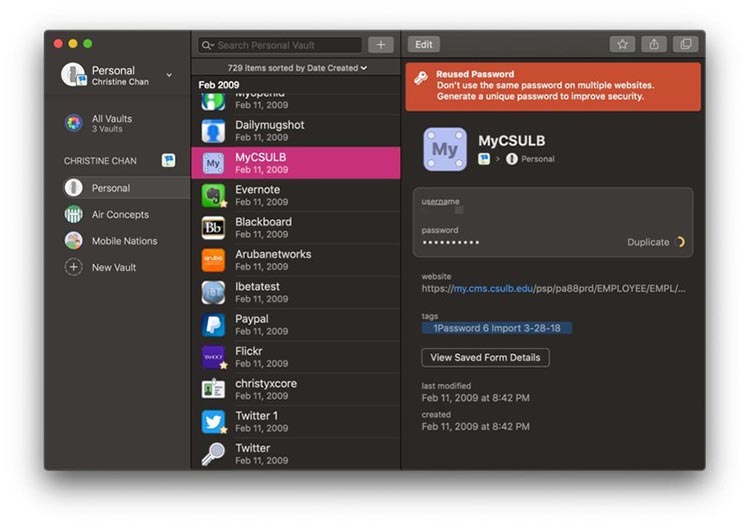This screenshot has width=750, height=527.
Task: Select the MyCSULB entry in list
Action: (296, 163)
